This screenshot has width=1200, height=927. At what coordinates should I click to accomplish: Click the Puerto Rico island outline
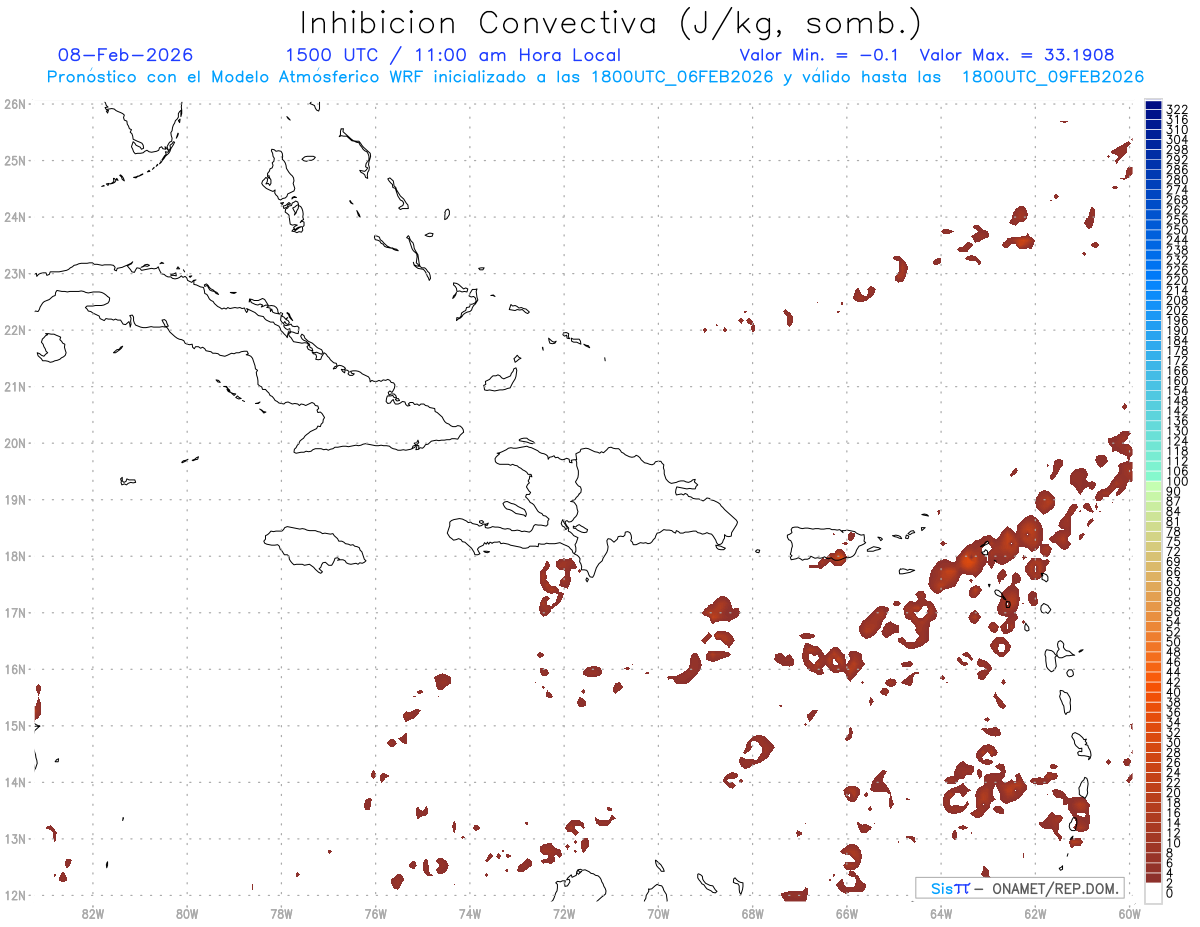(x=826, y=543)
